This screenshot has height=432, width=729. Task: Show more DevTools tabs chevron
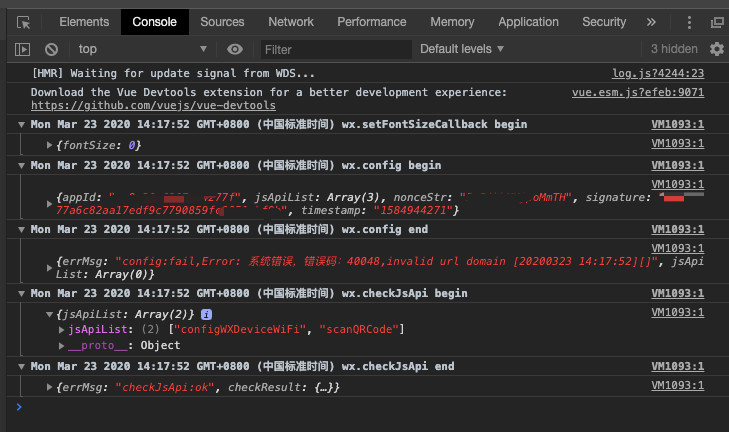[651, 22]
